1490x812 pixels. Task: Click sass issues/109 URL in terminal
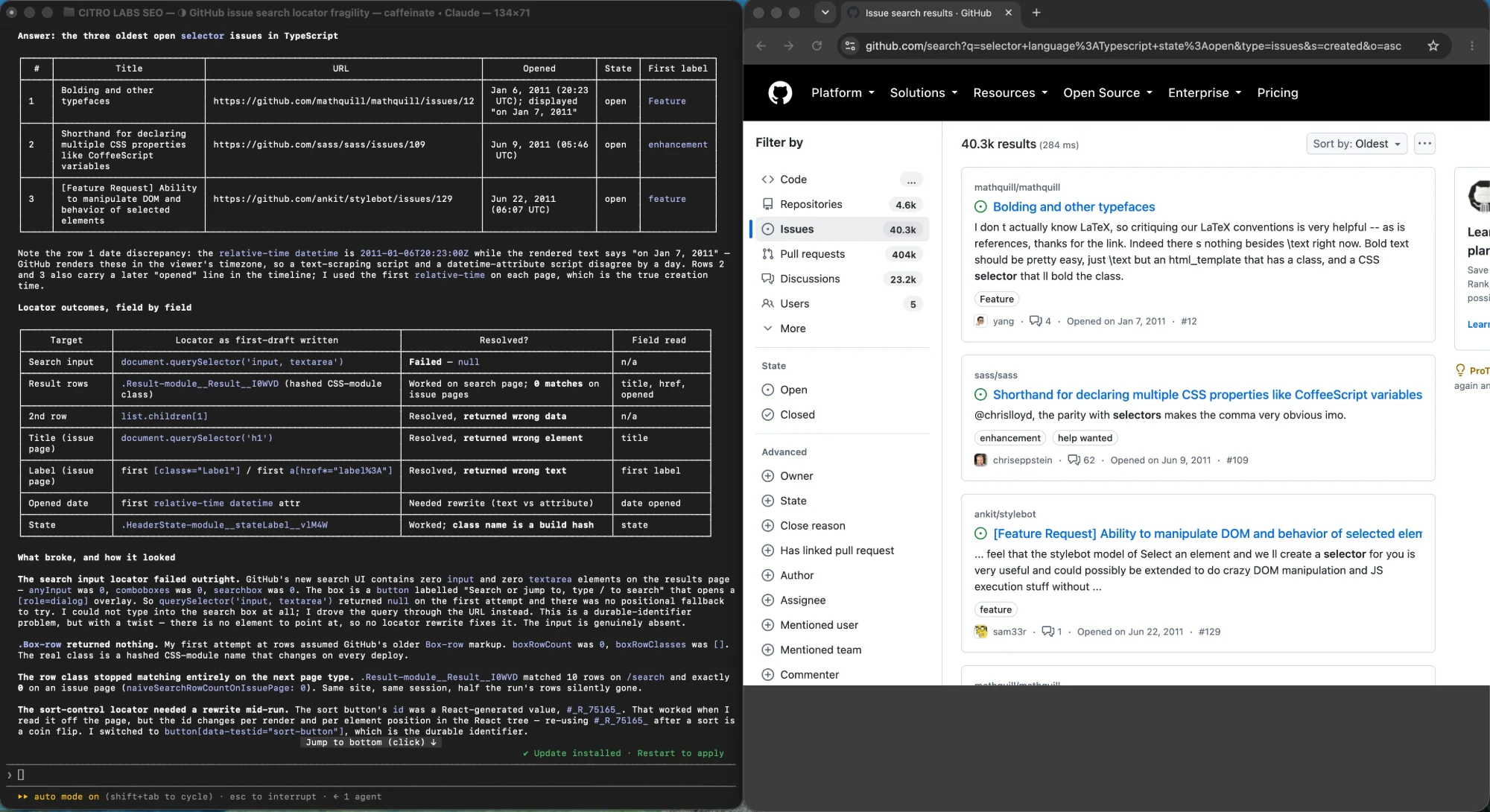[319, 145]
